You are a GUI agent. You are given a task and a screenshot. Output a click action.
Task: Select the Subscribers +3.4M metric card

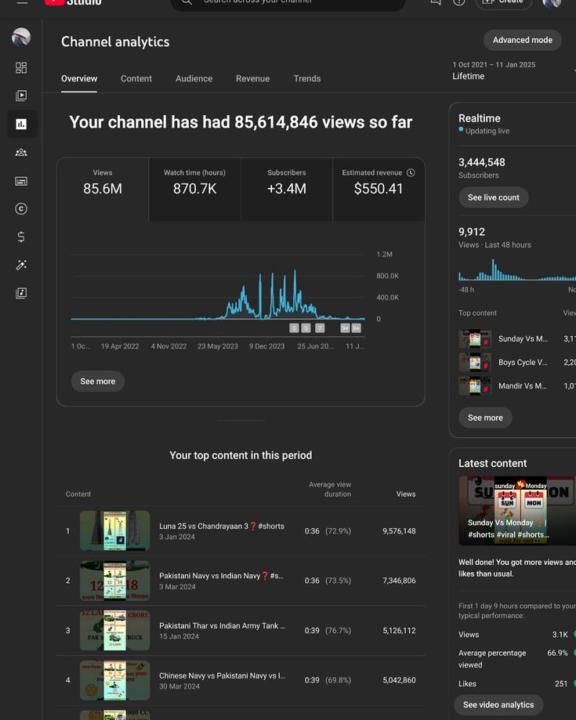click(x=287, y=190)
